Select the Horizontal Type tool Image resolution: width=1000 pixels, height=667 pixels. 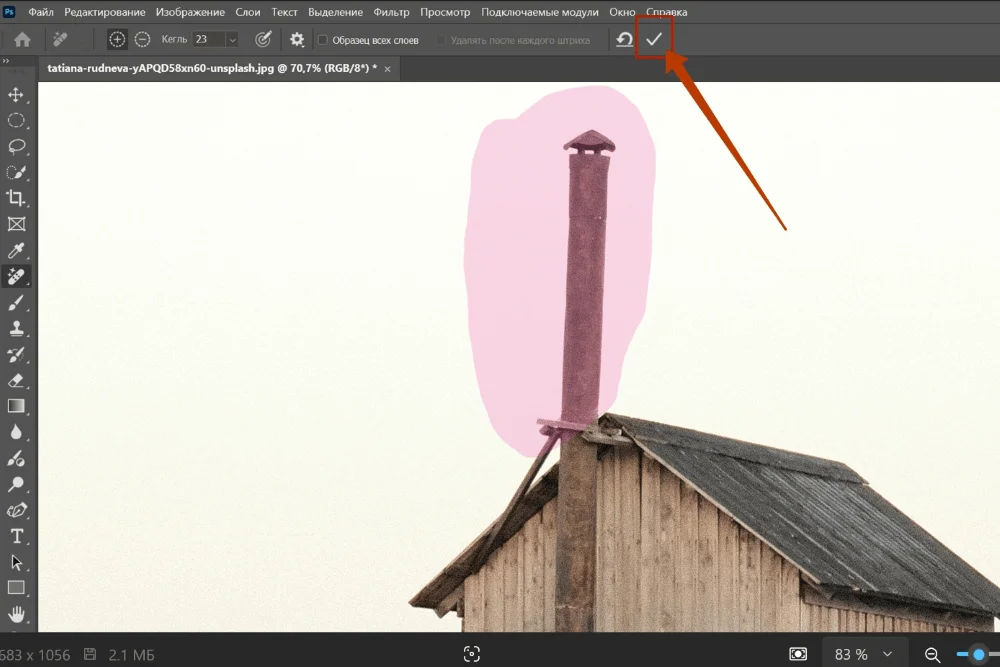[x=16, y=536]
